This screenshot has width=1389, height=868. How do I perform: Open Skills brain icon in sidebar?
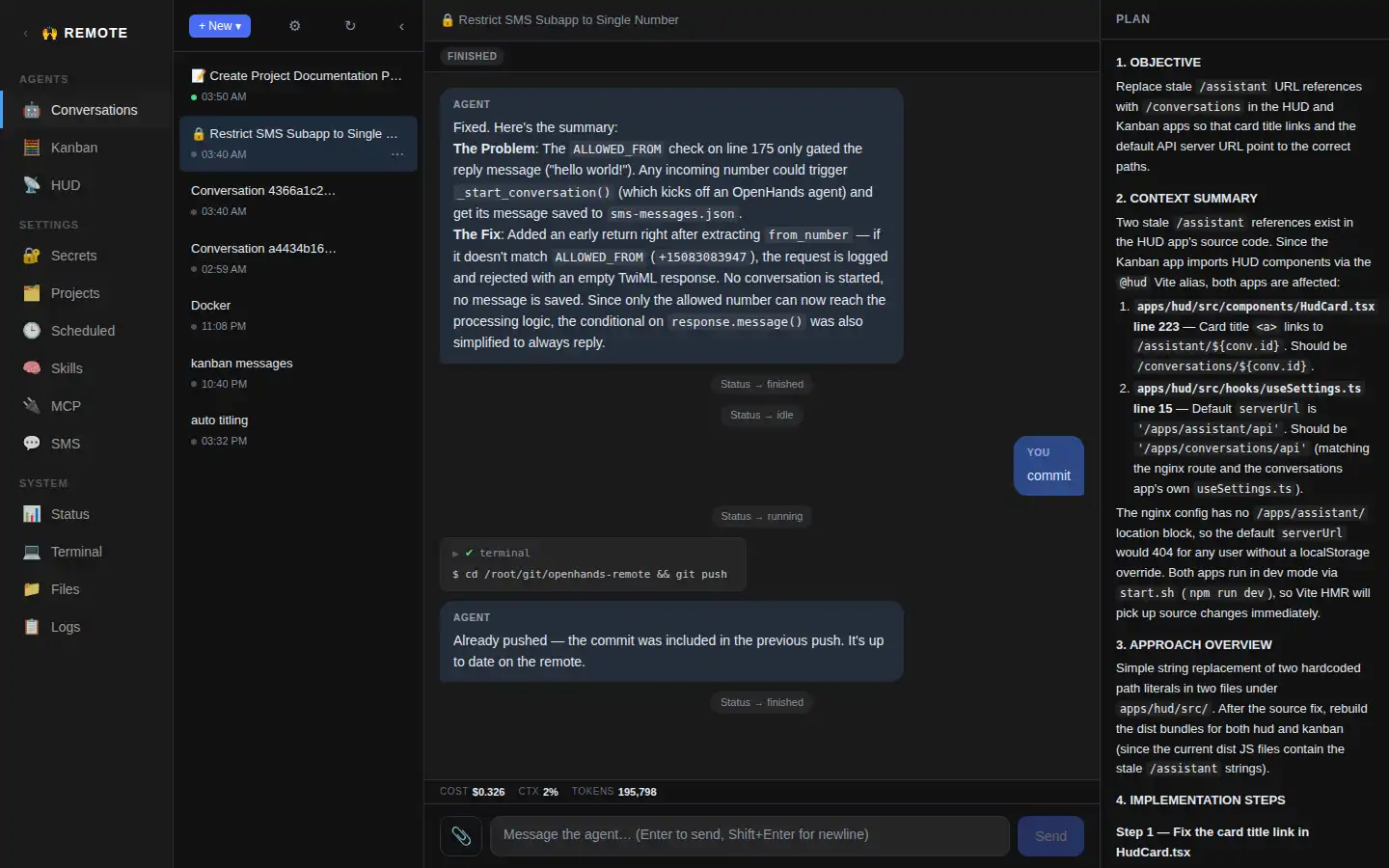coord(32,368)
